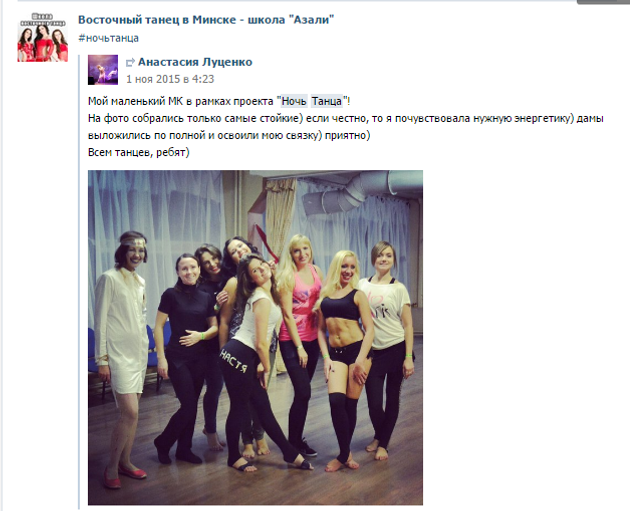Click the #ночьтанца hashtag
Viewport: 630px width, 511px height.
coord(108,38)
